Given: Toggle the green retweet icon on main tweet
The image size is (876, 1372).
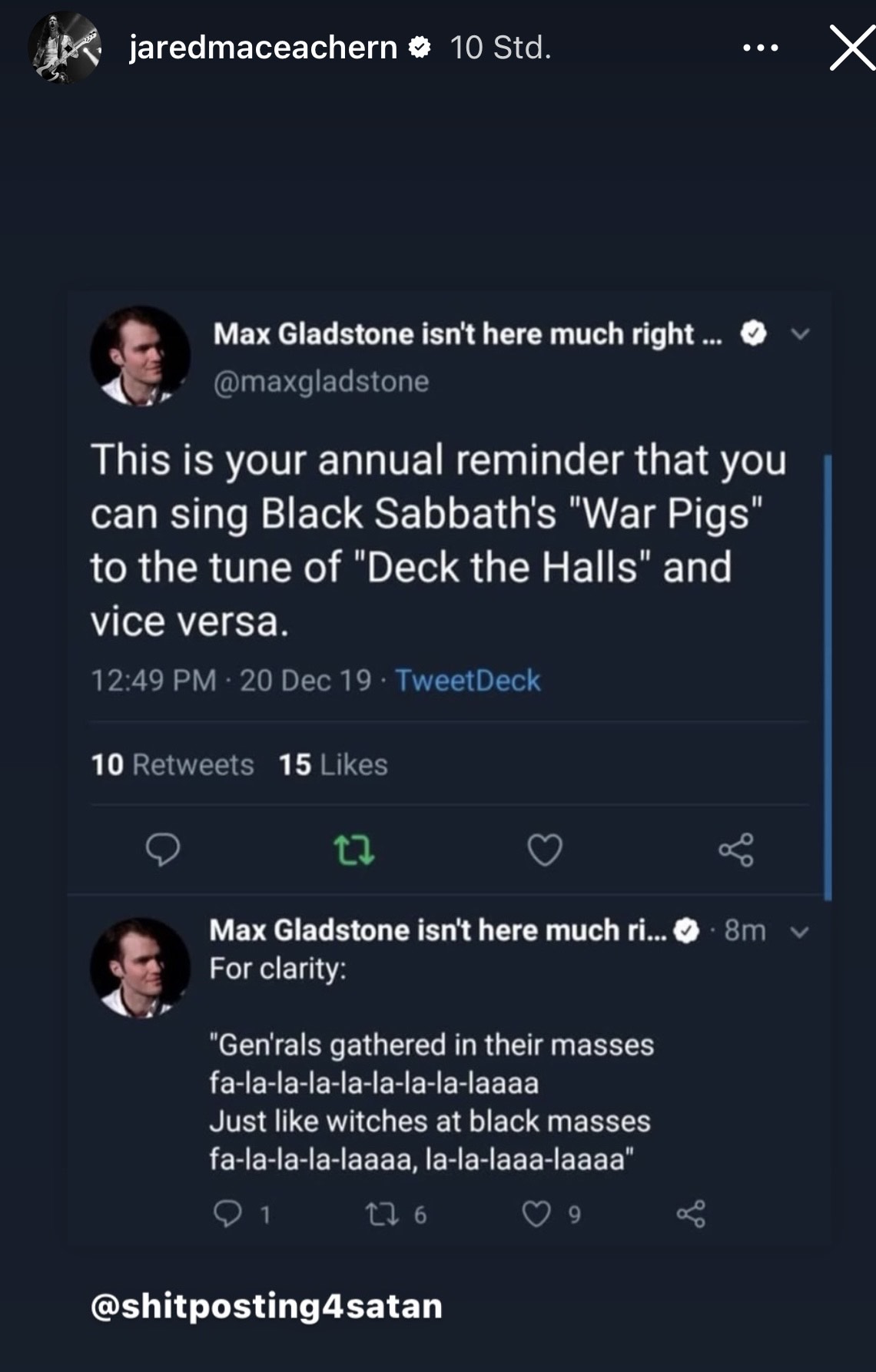Looking at the screenshot, I should pos(354,850).
